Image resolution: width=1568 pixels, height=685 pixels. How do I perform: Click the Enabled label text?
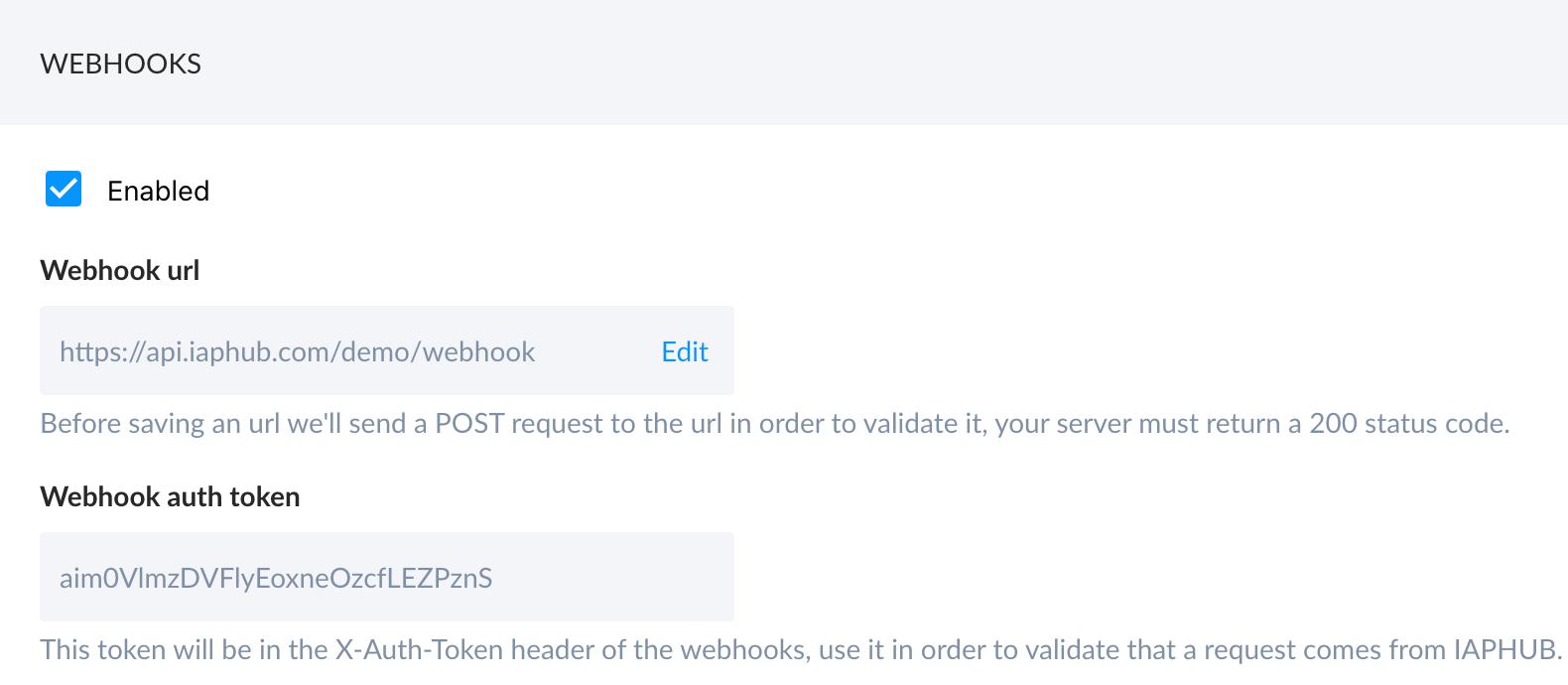coord(158,191)
